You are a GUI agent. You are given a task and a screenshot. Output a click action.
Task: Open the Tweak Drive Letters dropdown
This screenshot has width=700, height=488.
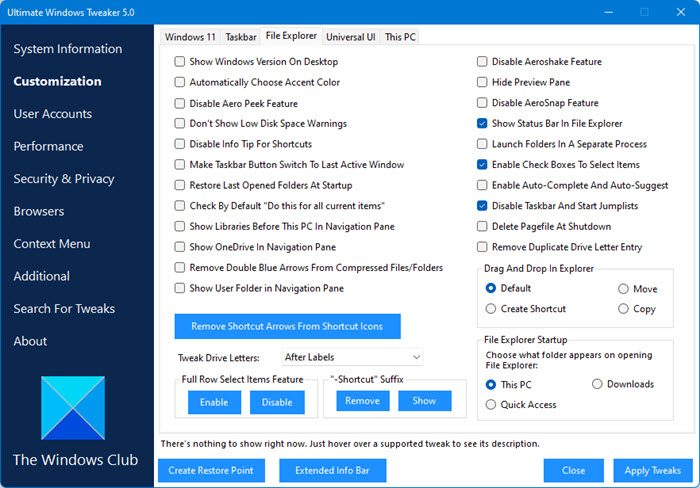[x=352, y=357]
